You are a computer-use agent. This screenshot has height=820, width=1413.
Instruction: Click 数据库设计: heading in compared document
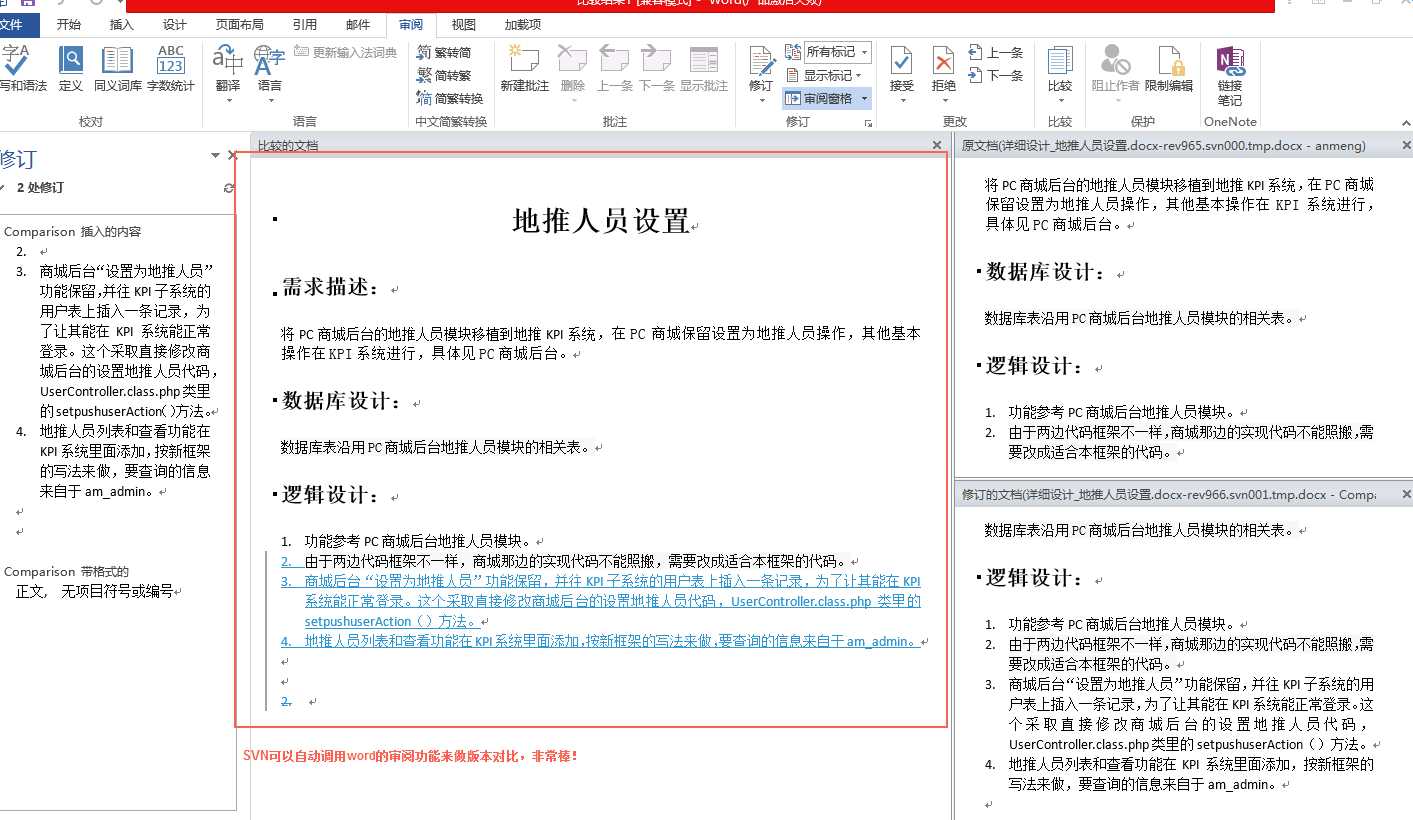pos(343,401)
